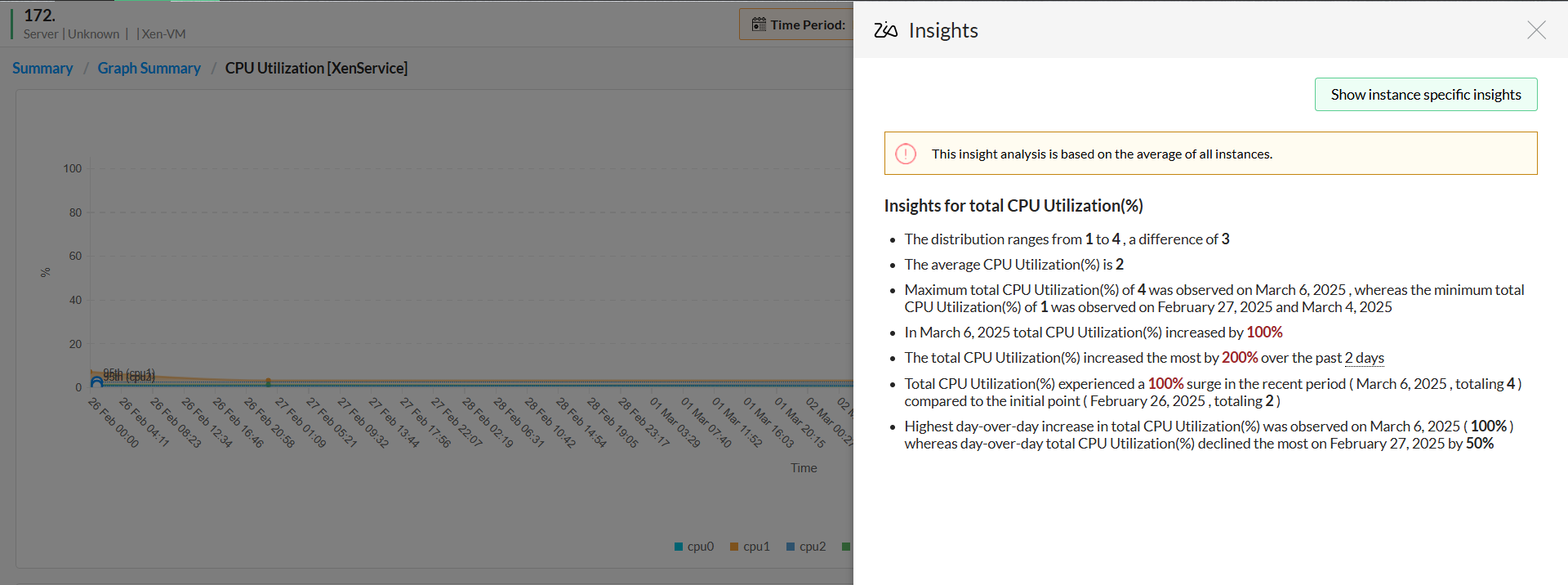This screenshot has width=1568, height=585.
Task: Click CPU Utilization [XenService] breadcrumb
Action: pos(316,69)
